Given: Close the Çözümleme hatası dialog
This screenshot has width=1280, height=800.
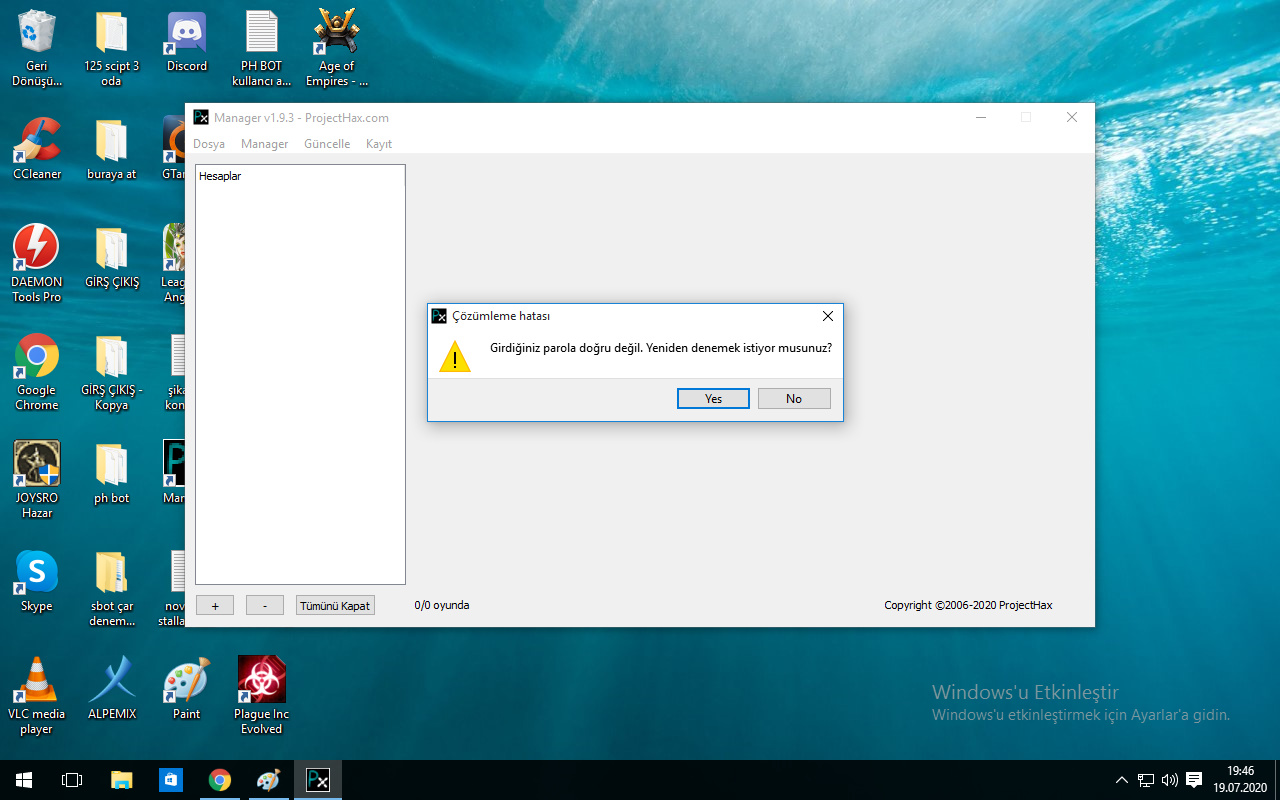Looking at the screenshot, I should 827,316.
